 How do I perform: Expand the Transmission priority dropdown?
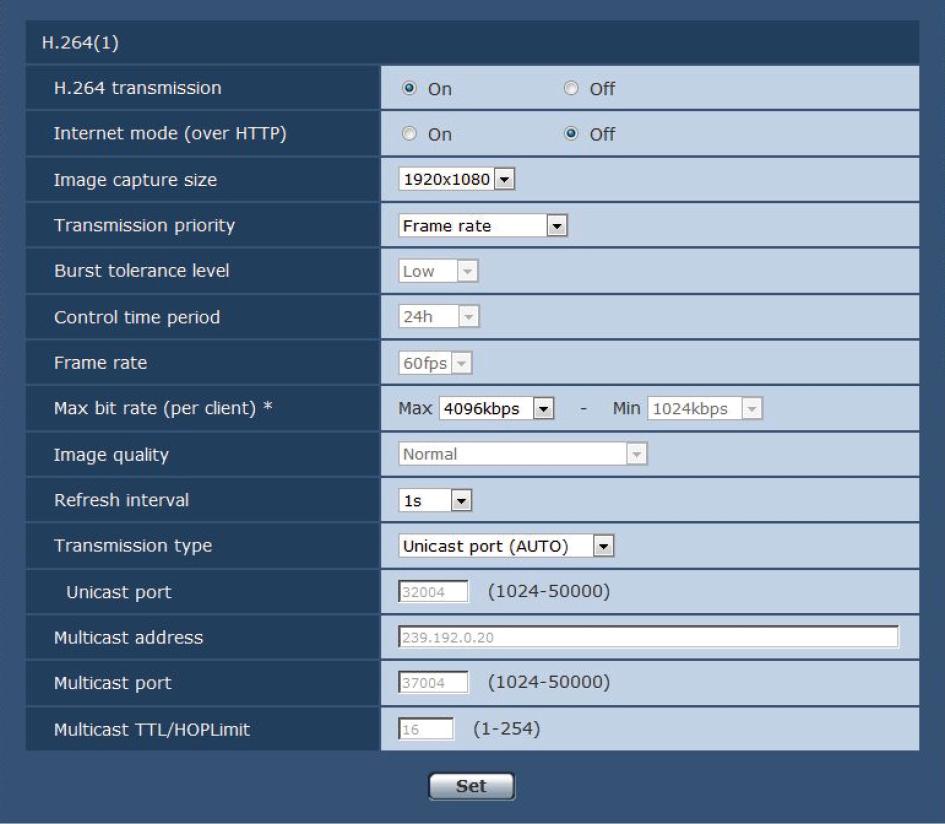(x=483, y=226)
